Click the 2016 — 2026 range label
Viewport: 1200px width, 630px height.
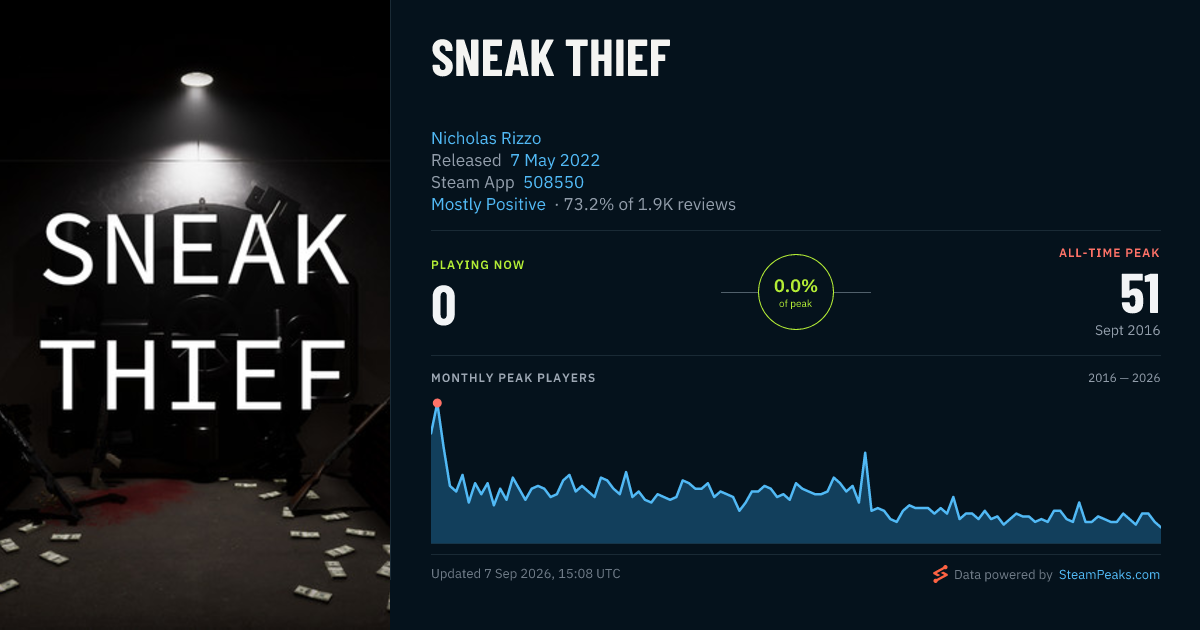[x=1124, y=378]
